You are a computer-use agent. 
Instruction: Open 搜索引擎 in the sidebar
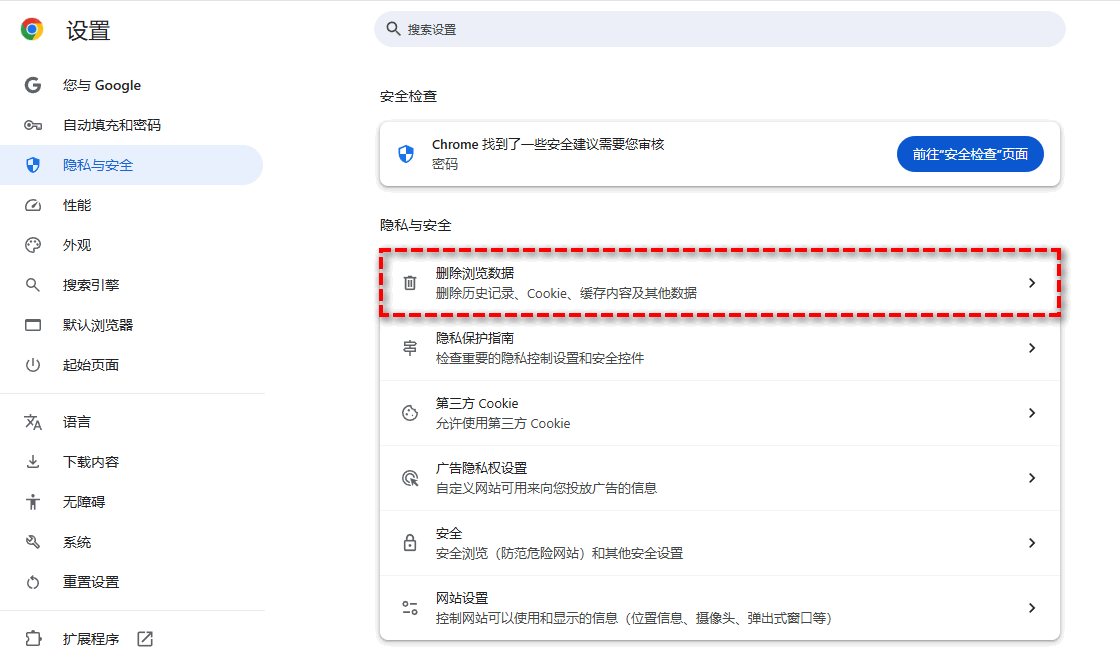(91, 285)
